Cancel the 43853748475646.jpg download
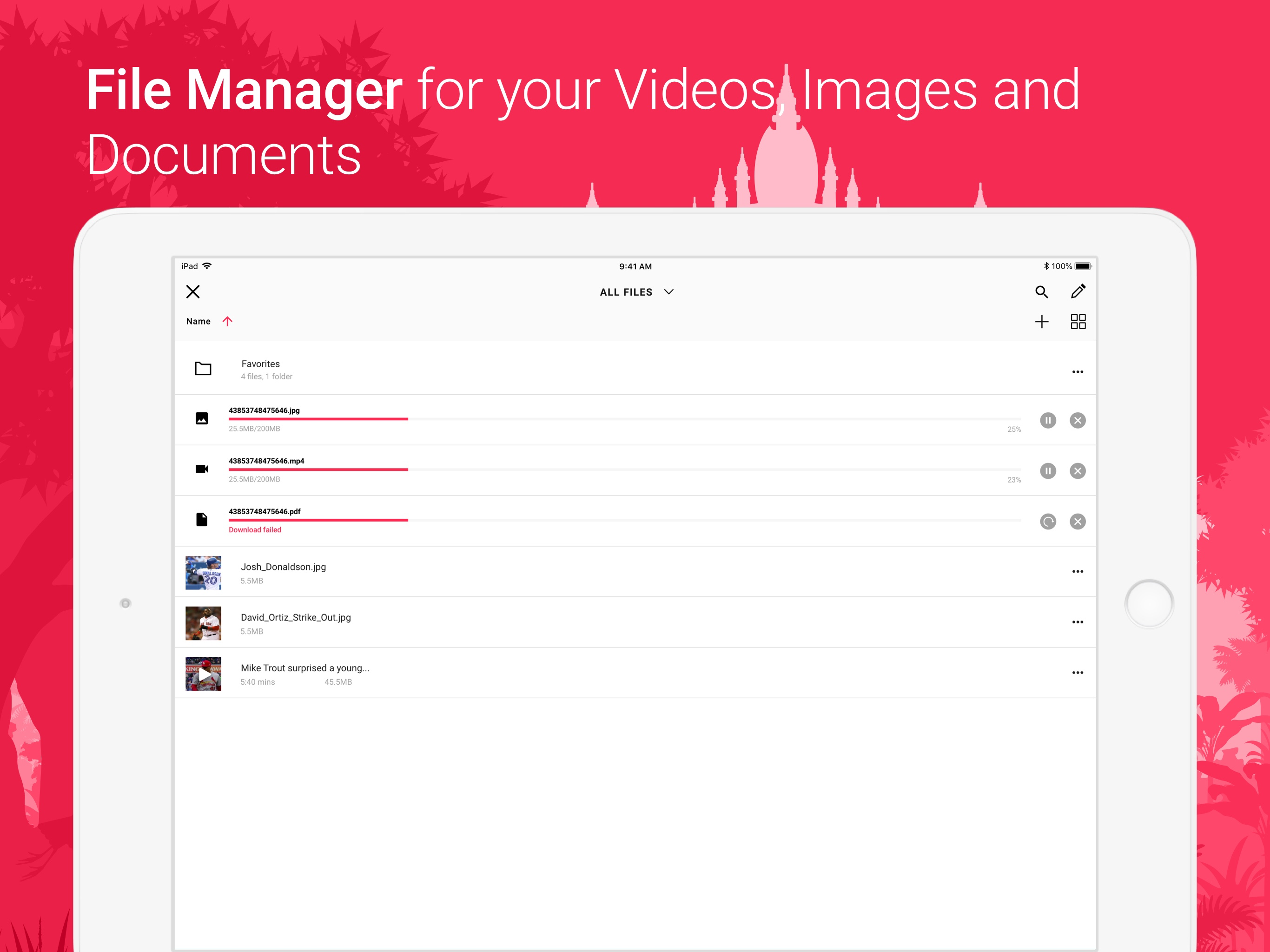Image resolution: width=1270 pixels, height=952 pixels. pos(1077,420)
